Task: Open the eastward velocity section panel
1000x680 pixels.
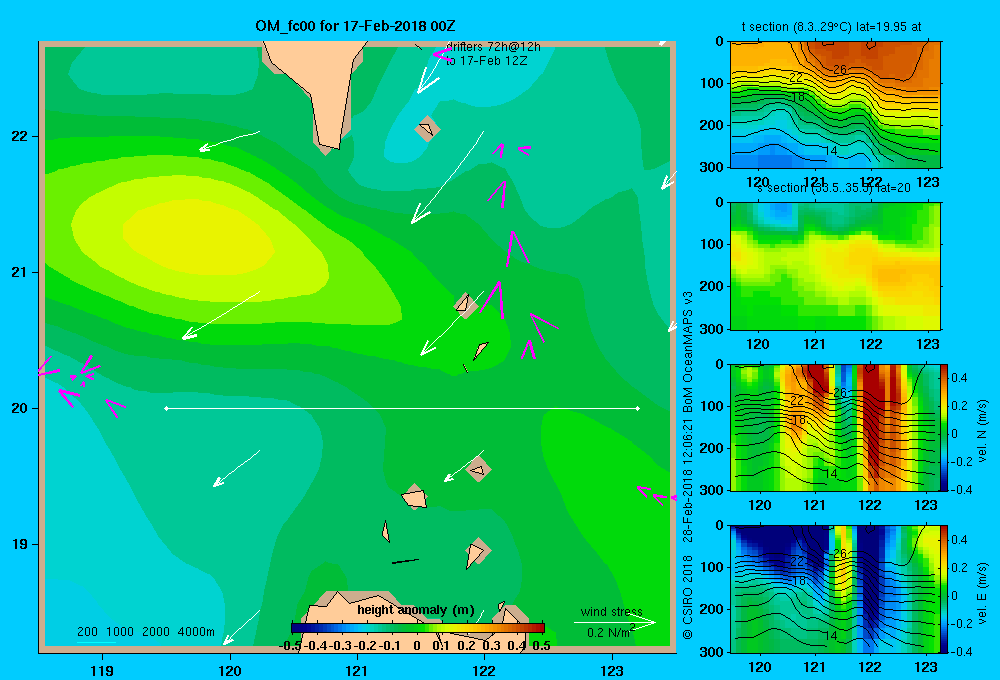Action: click(x=835, y=589)
